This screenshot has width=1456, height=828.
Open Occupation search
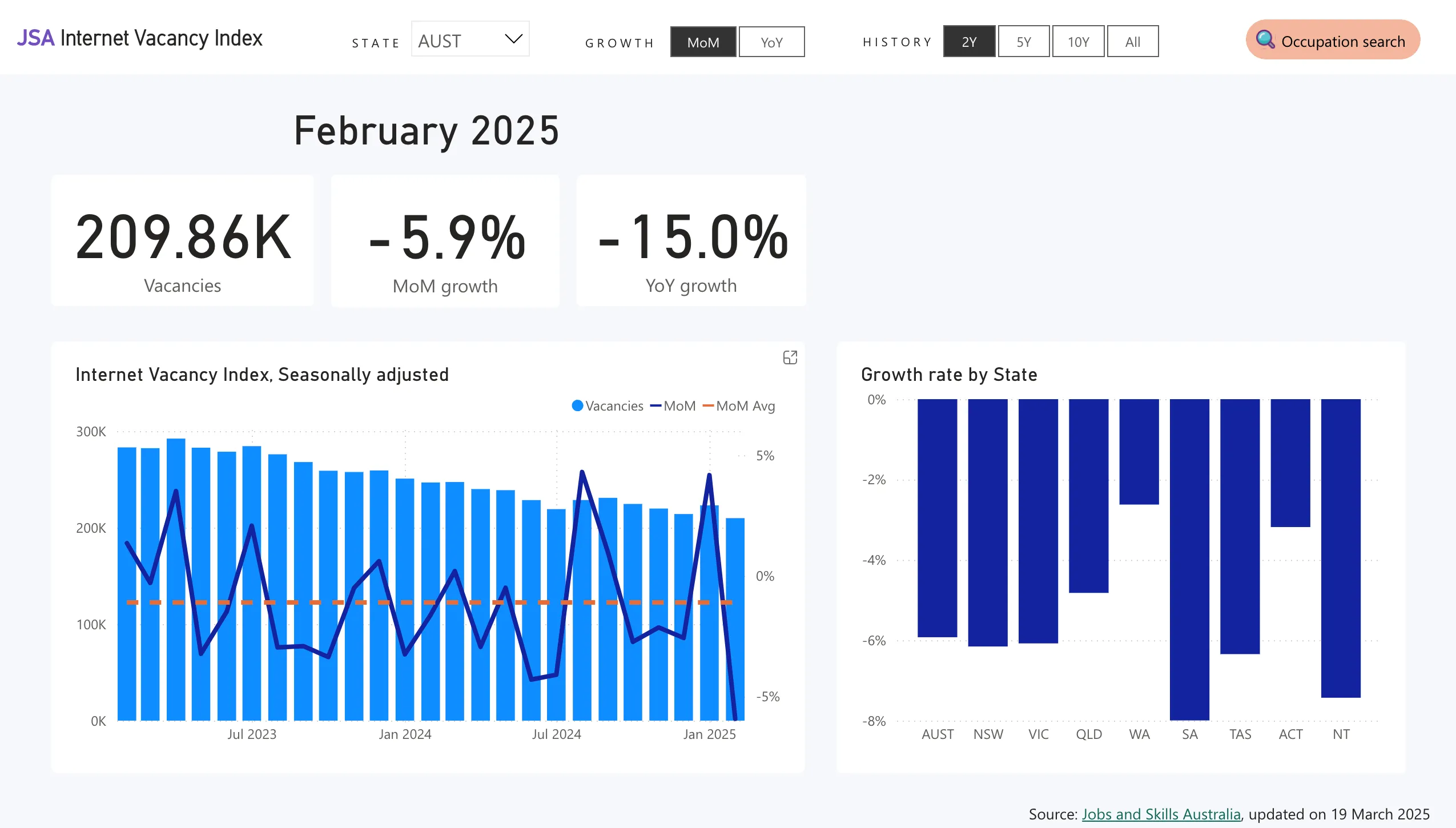click(x=1333, y=39)
